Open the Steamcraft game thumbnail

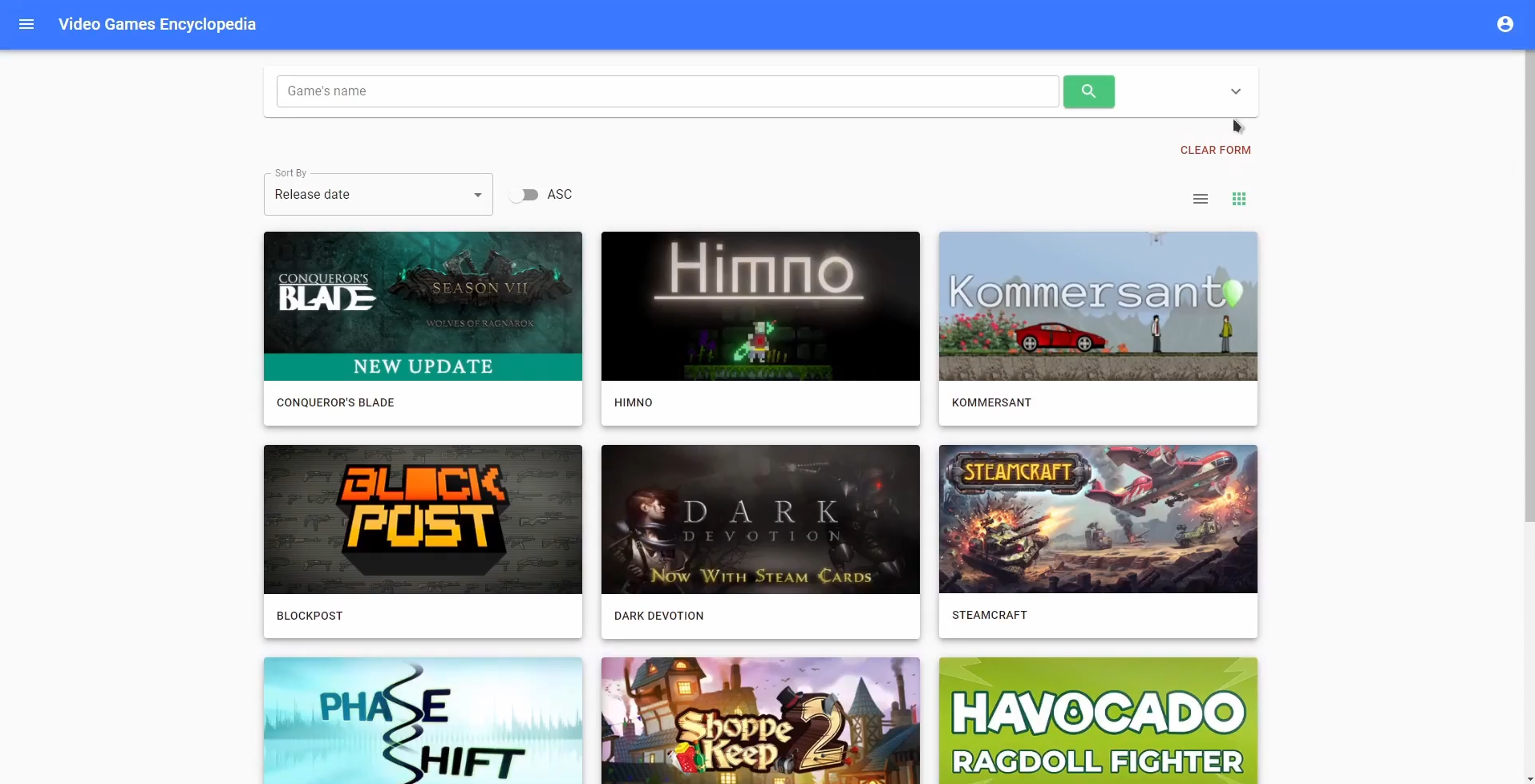coord(1098,519)
